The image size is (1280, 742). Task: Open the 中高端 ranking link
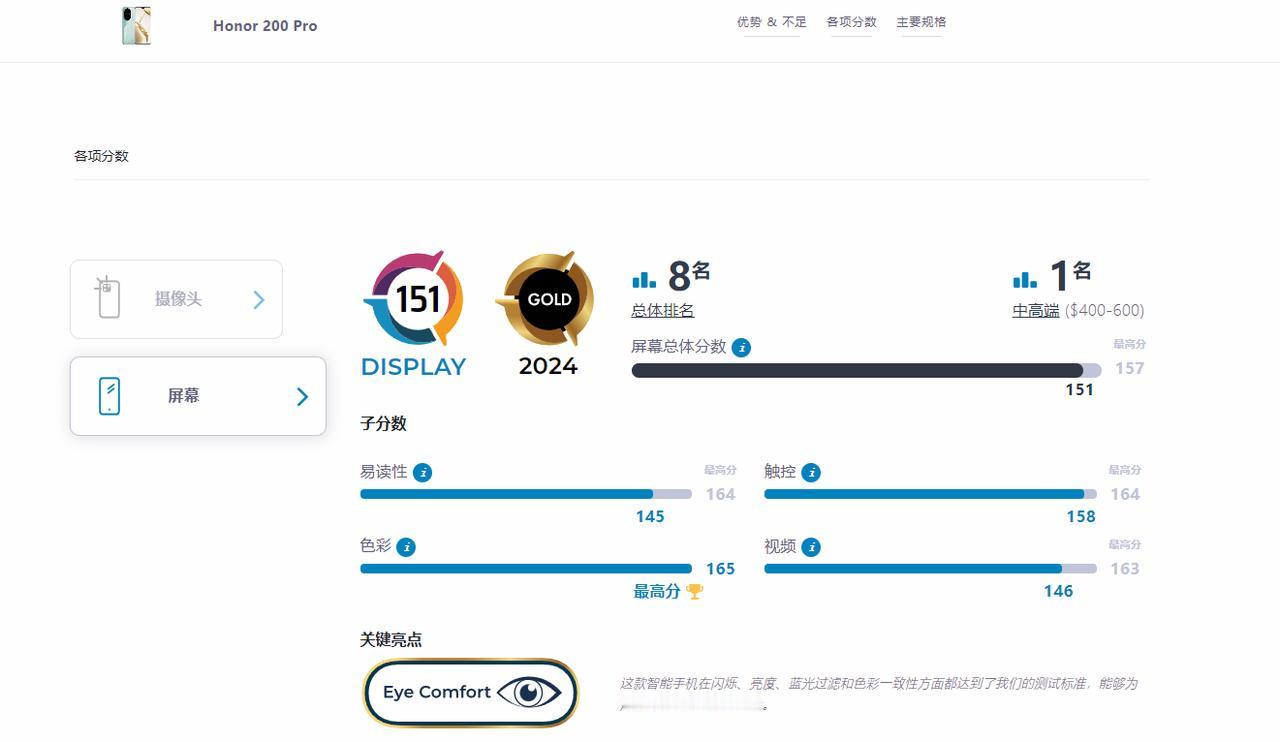tap(1036, 310)
